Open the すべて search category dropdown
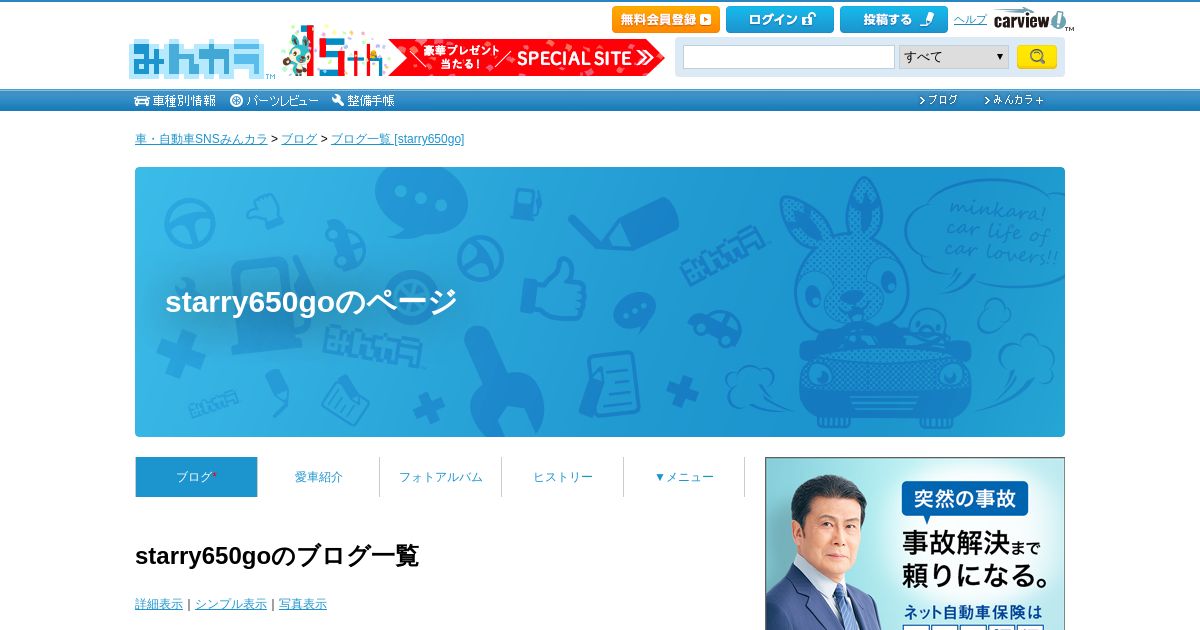The image size is (1200, 630). point(954,57)
